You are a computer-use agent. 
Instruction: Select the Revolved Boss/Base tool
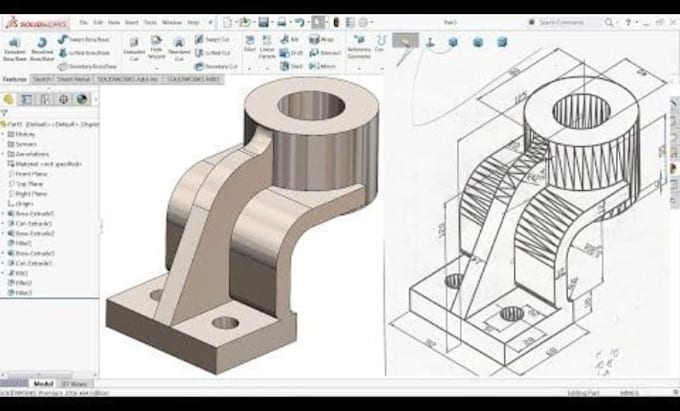coord(42,49)
